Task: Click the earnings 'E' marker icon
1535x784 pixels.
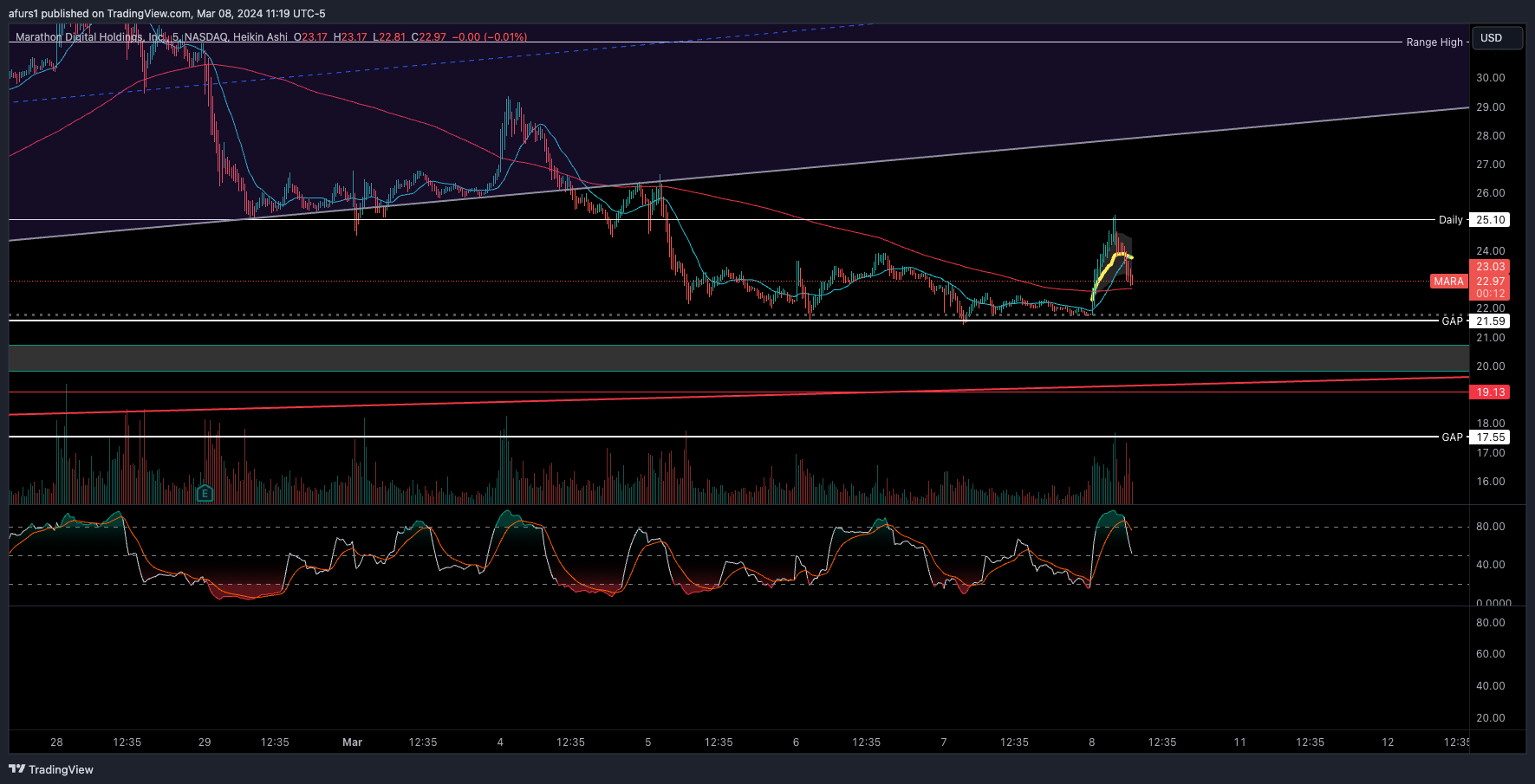Action: [x=205, y=494]
